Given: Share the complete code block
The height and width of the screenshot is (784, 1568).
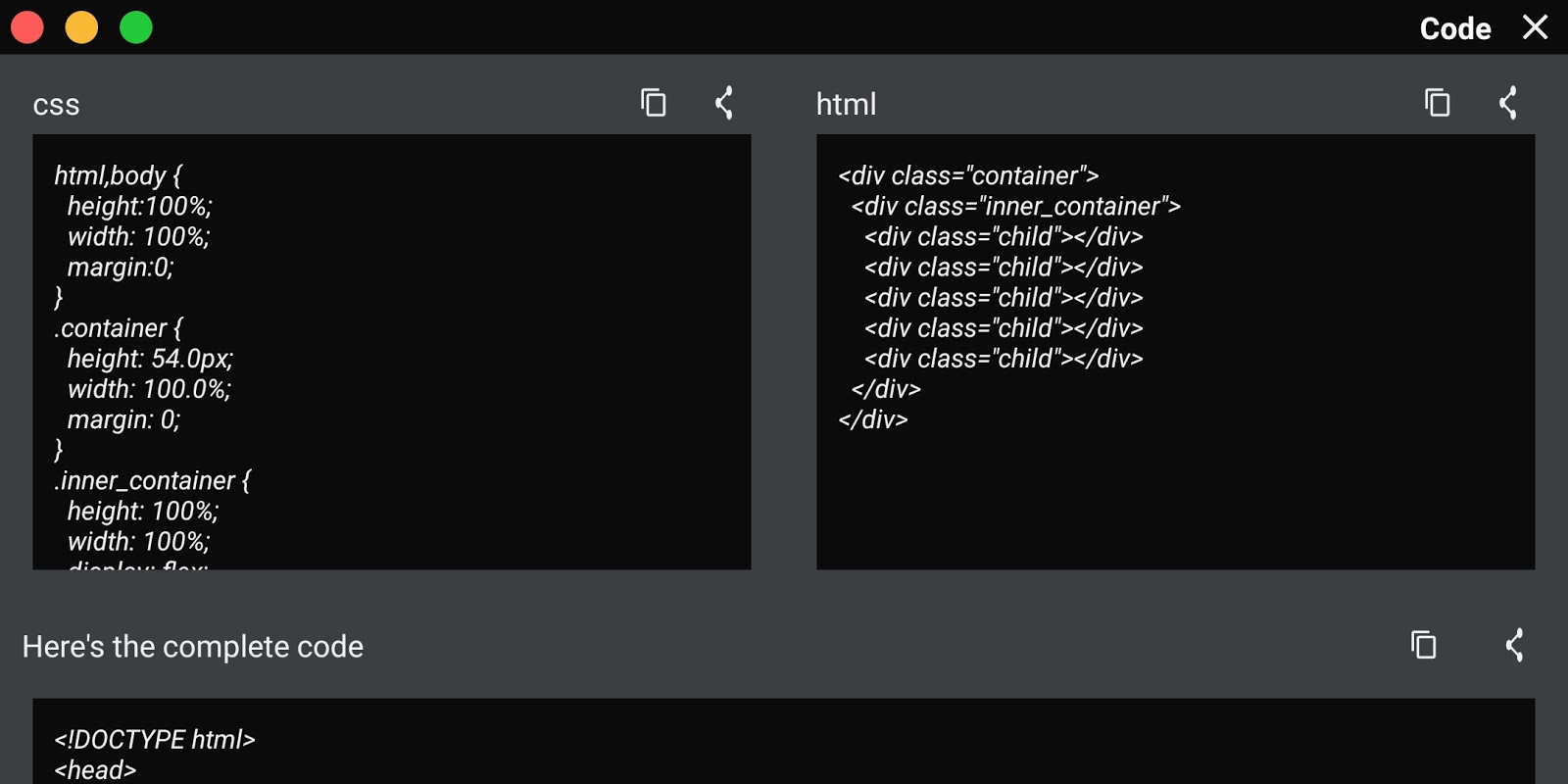Looking at the screenshot, I should pyautogui.click(x=1515, y=645).
